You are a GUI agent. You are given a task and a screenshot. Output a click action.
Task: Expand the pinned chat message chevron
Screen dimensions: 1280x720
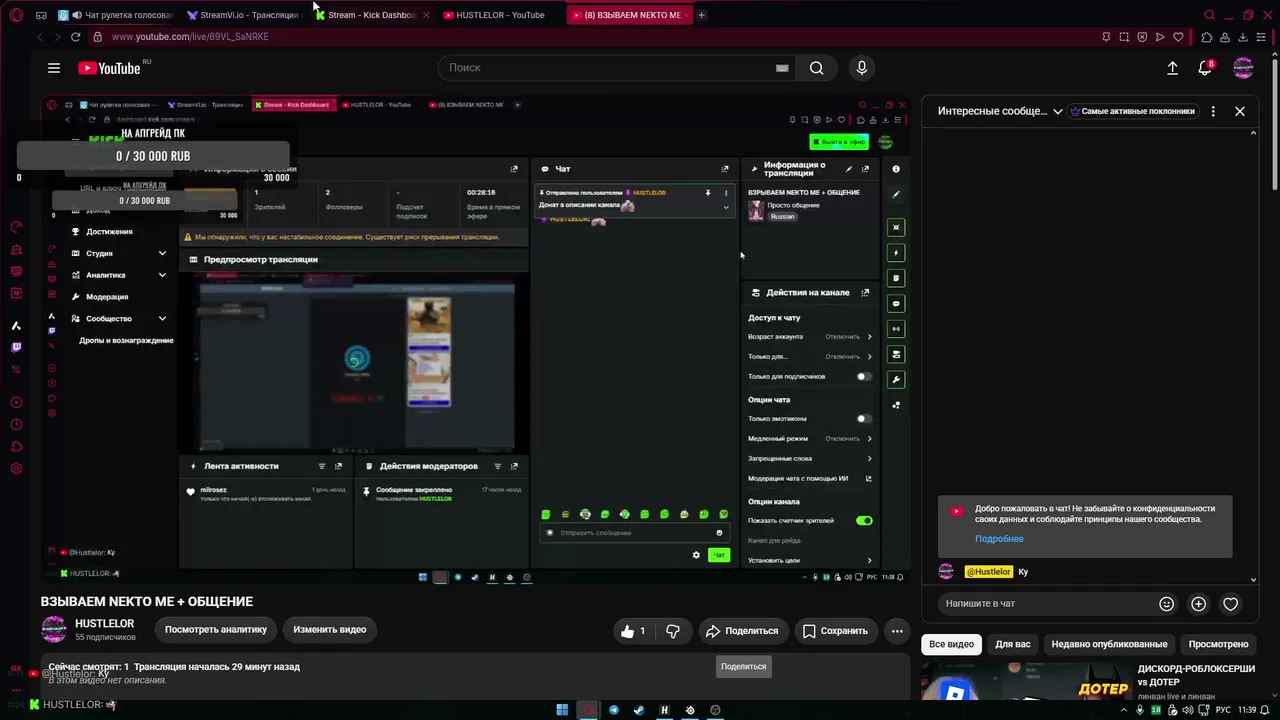(726, 207)
